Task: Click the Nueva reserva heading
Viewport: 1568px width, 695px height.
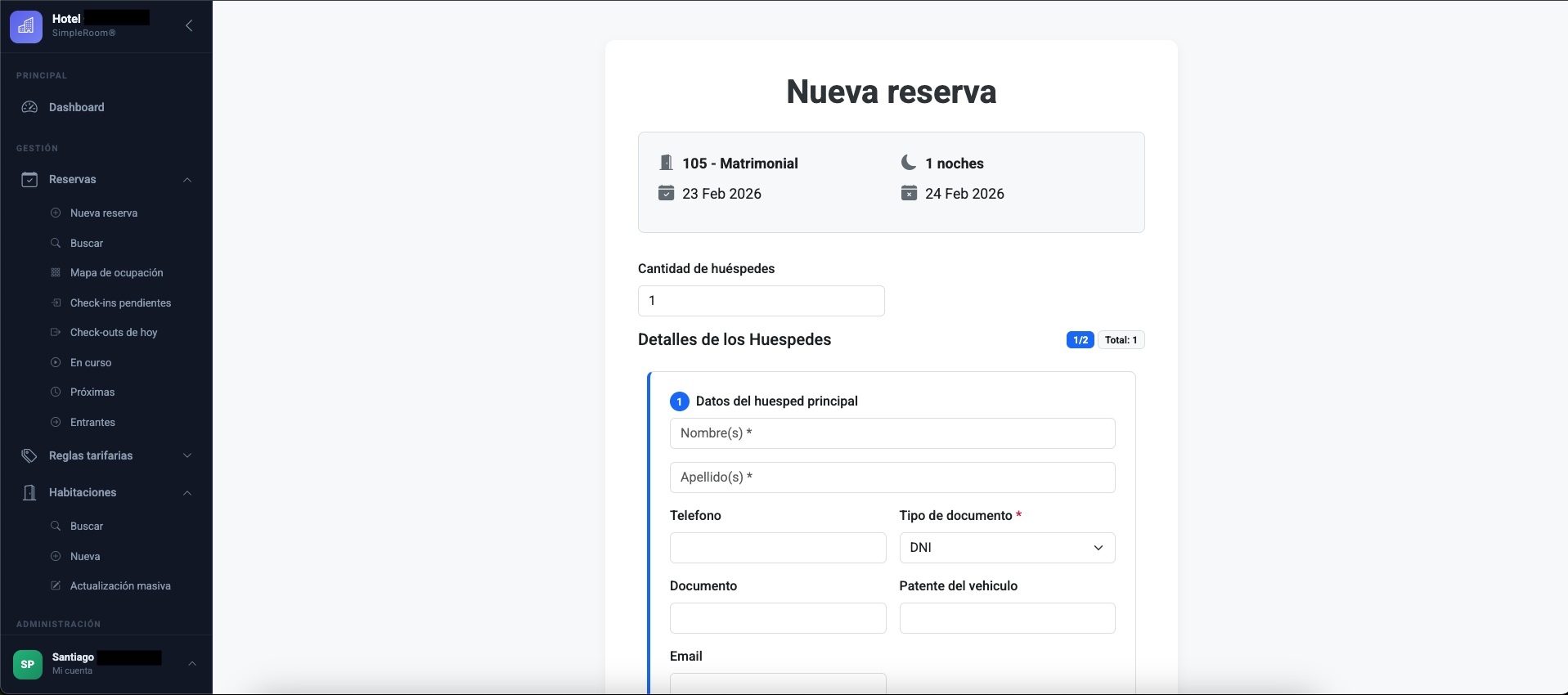Action: [891, 92]
